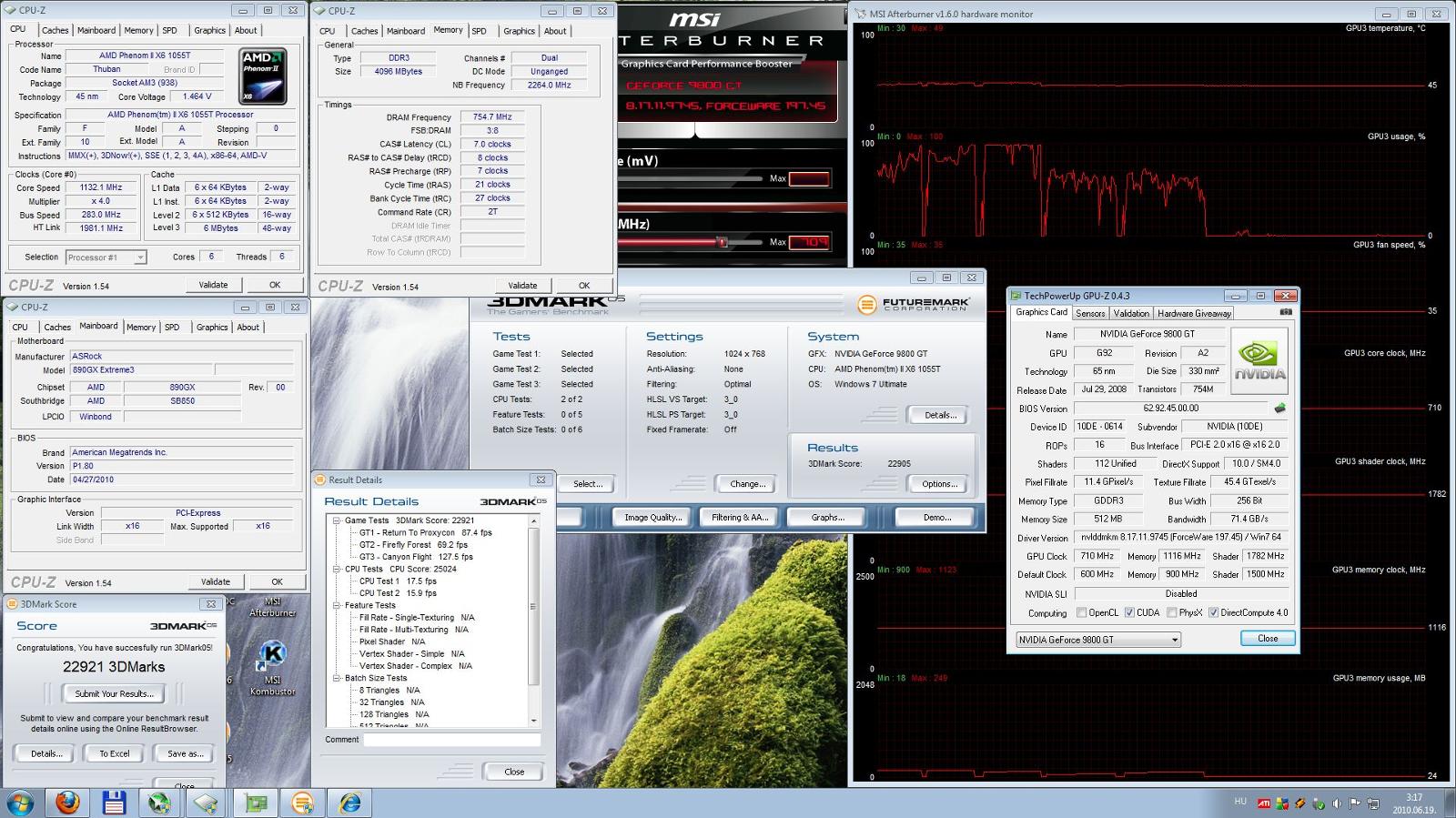Click the To Excel button
The width and height of the screenshot is (1456, 818).
click(x=115, y=753)
